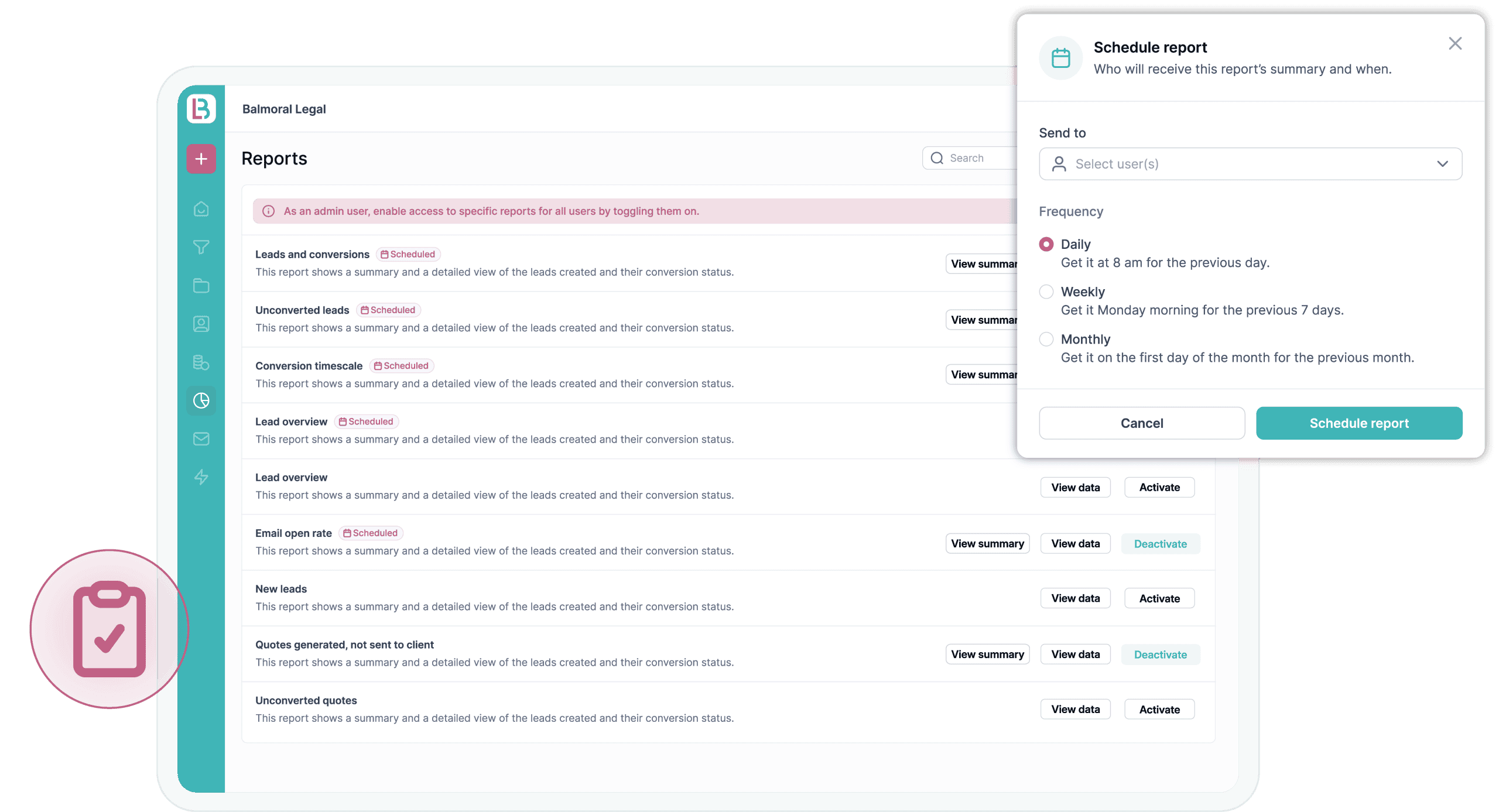Open the mail envelope icon in sidebar
This screenshot has width=1499, height=812.
201,438
